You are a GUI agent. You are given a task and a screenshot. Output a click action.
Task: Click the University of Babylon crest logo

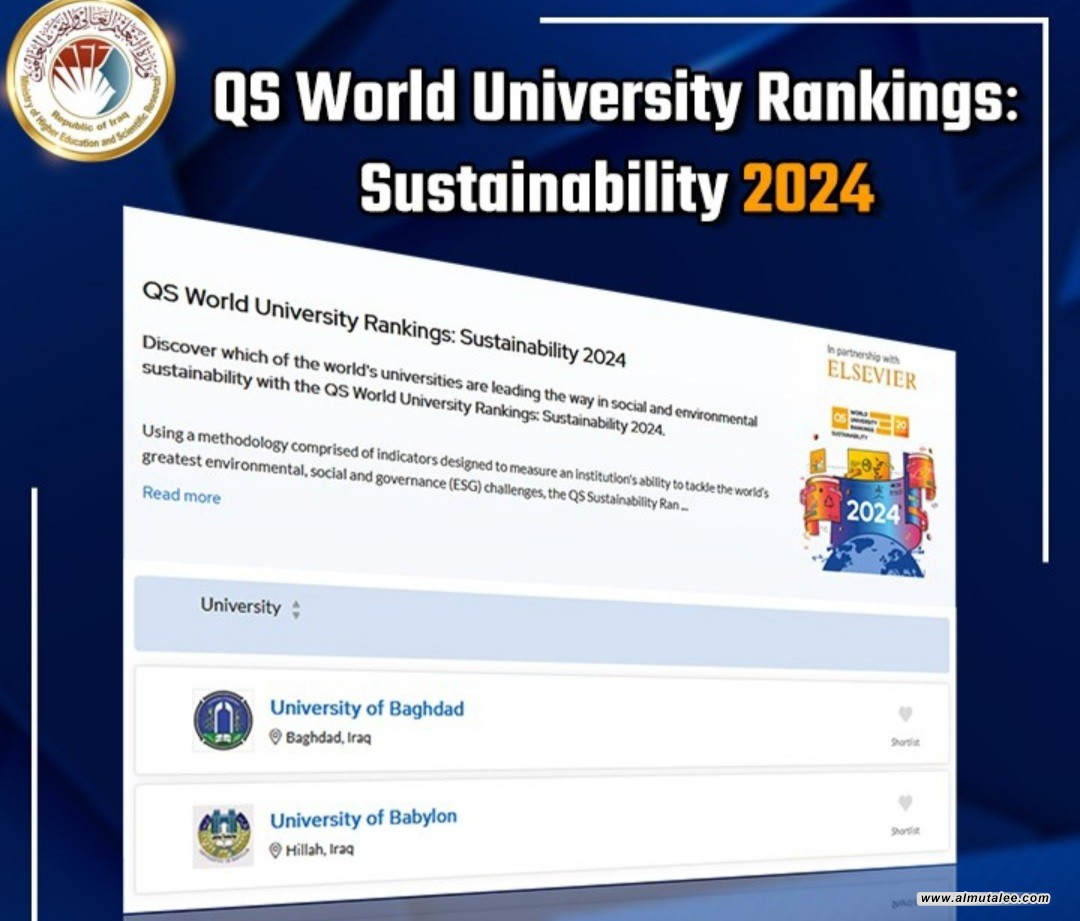[x=222, y=836]
